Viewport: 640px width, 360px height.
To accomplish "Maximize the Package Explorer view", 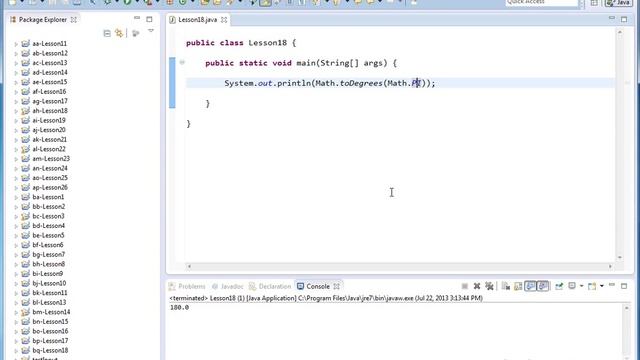I will coord(149,19).
